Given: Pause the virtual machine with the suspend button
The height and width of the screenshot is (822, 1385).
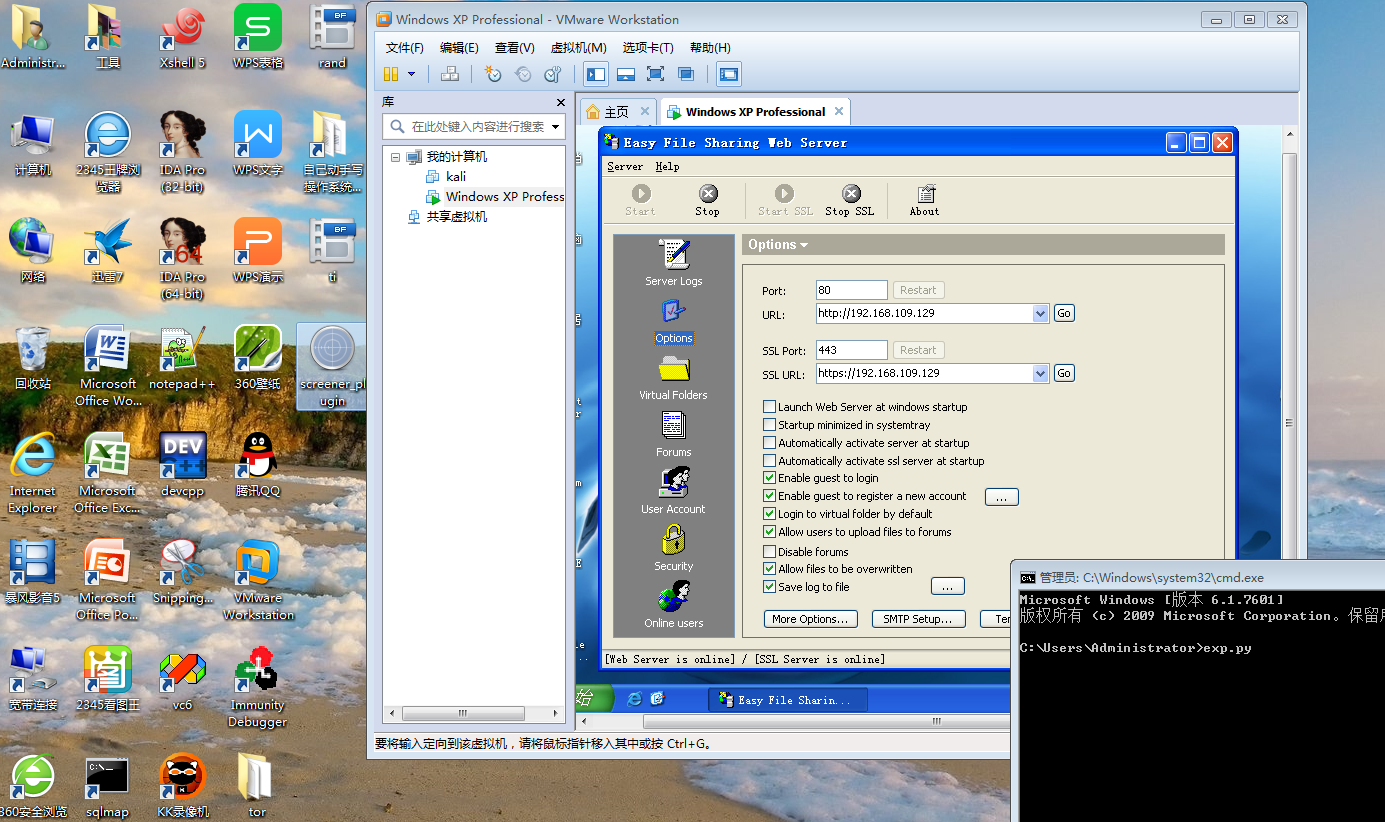Looking at the screenshot, I should tap(391, 74).
